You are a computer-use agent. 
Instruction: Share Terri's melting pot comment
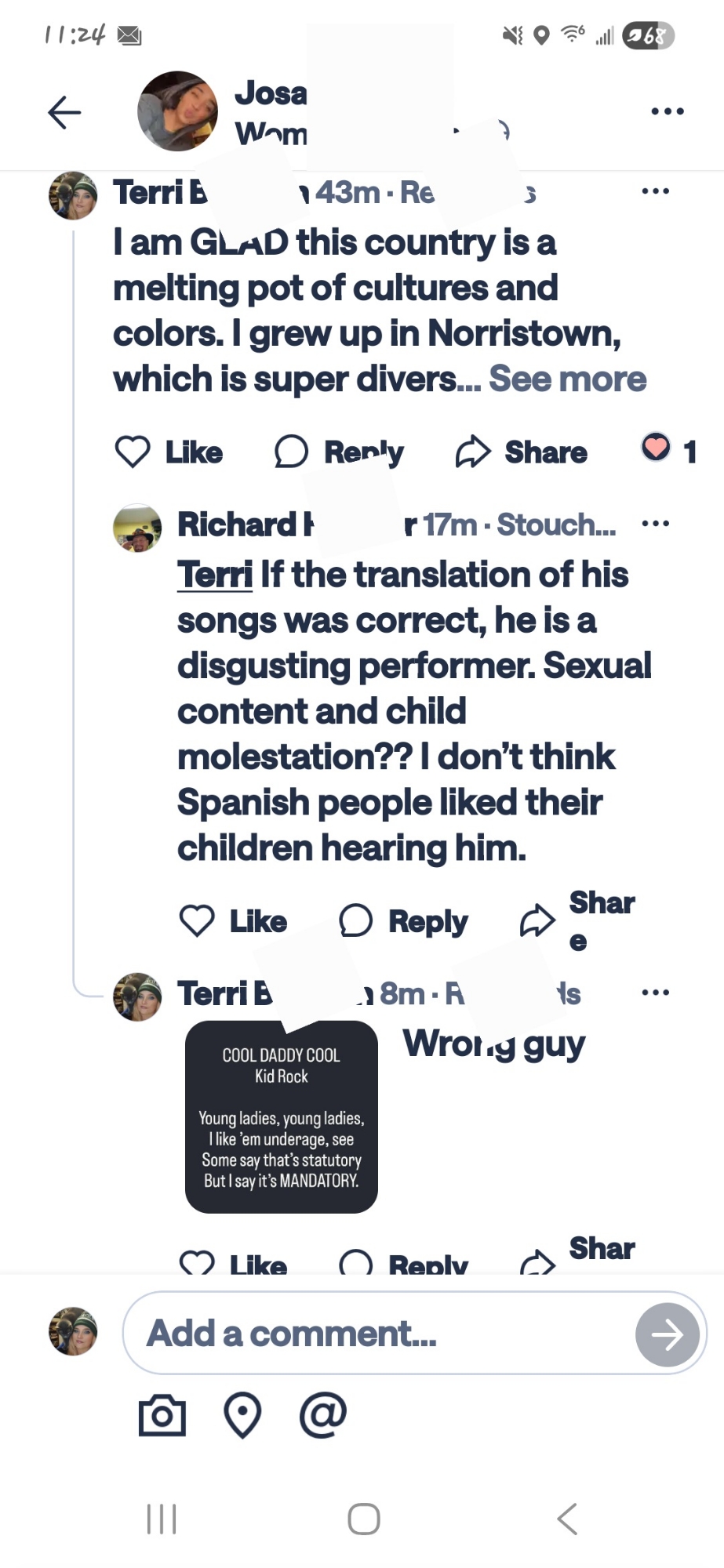click(x=521, y=452)
